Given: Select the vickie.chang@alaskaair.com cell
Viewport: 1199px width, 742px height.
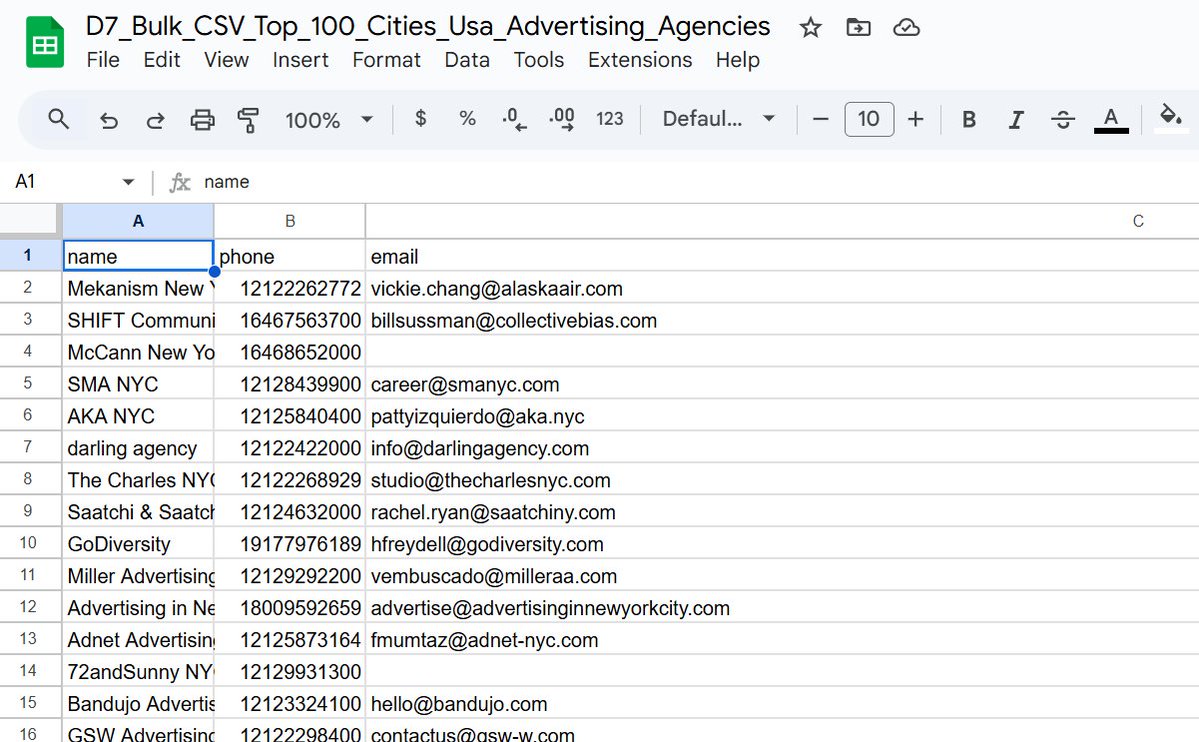Looking at the screenshot, I should (x=782, y=288).
